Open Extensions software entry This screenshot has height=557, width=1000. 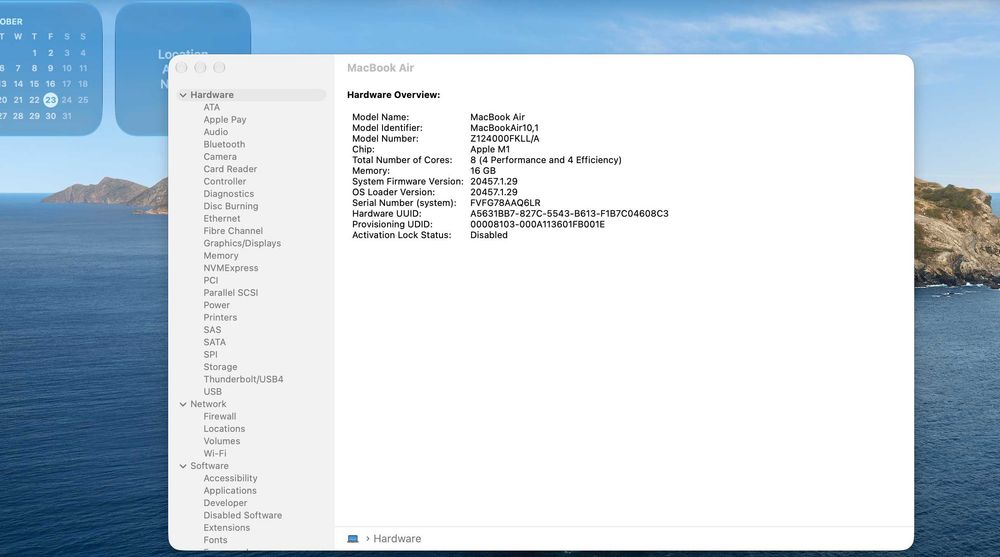pyautogui.click(x=226, y=528)
